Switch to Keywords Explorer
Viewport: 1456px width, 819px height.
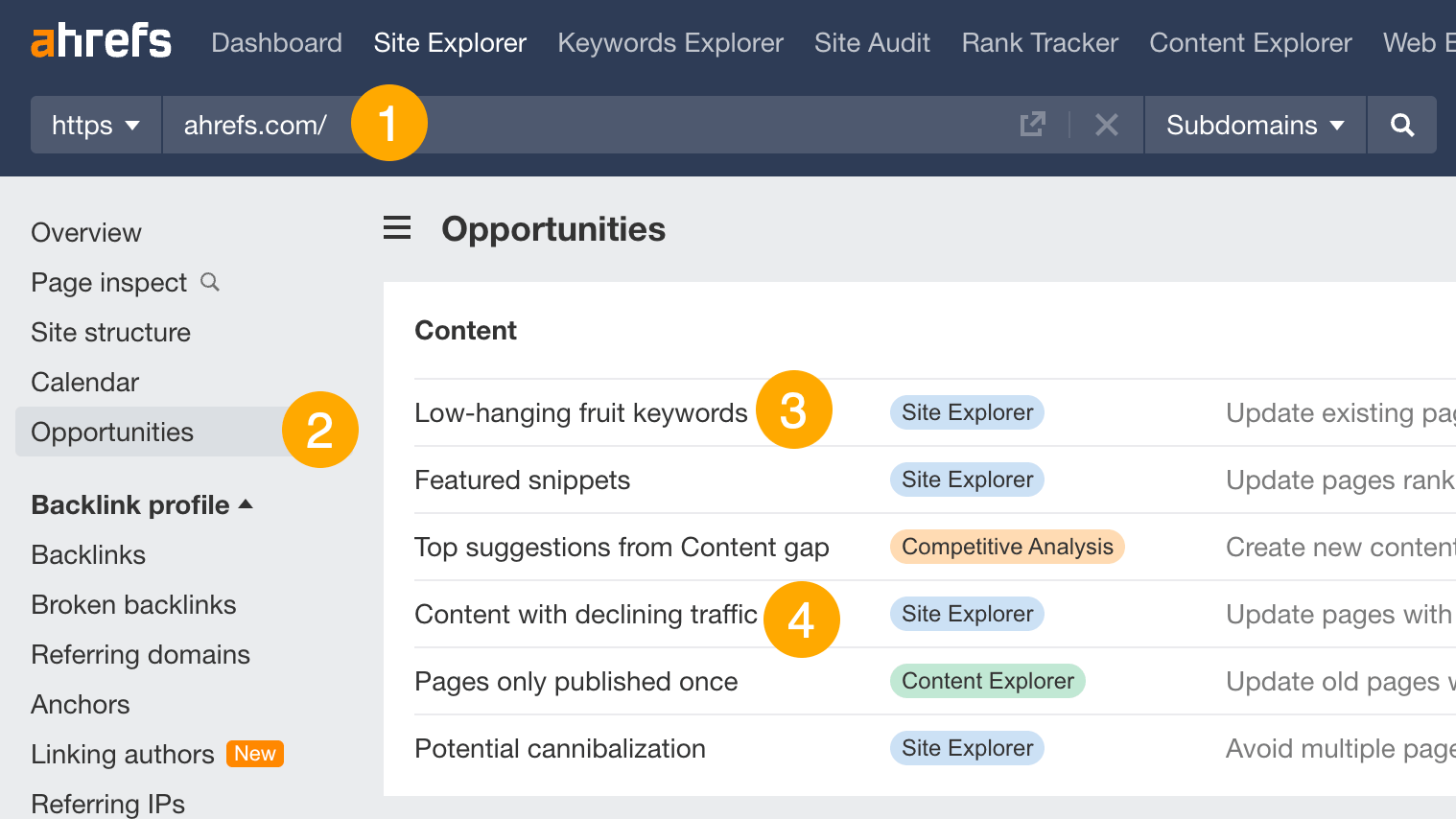tap(669, 42)
